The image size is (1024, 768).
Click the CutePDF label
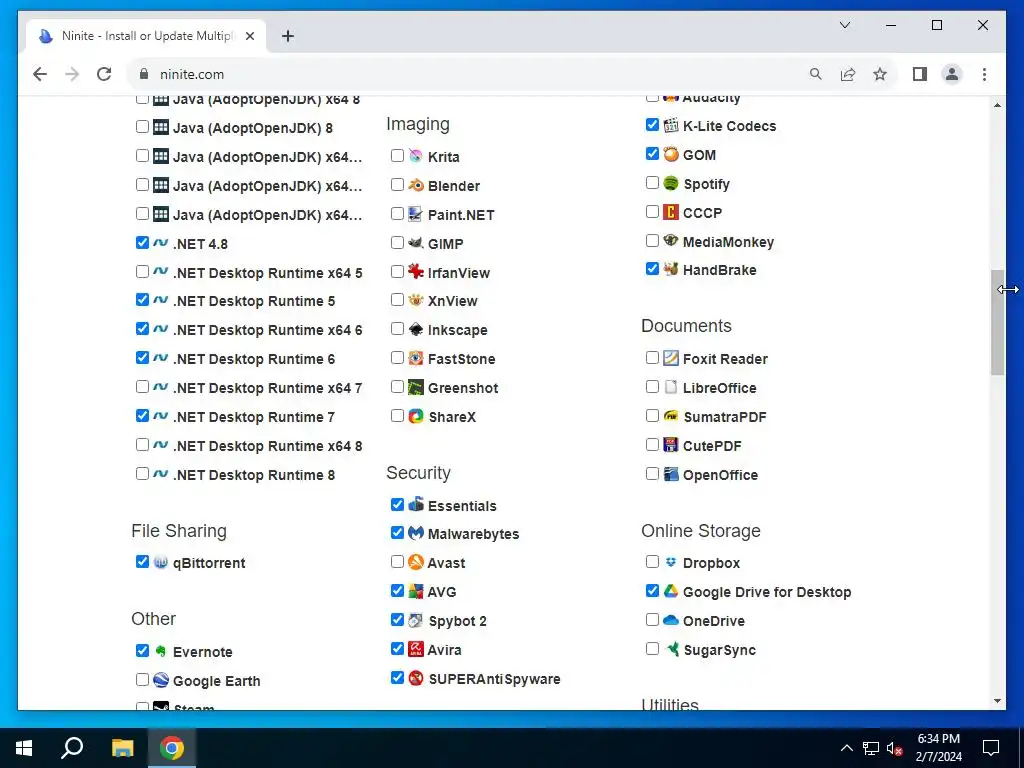tap(712, 446)
